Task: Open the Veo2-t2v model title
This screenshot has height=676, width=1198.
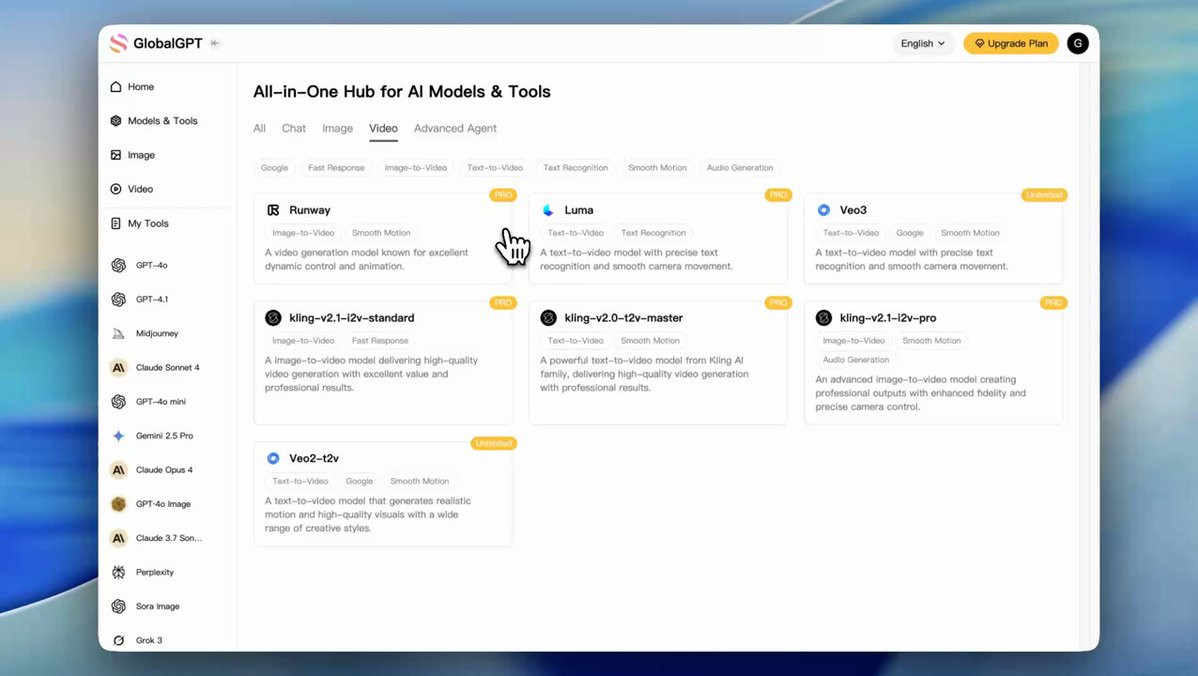Action: (x=314, y=458)
